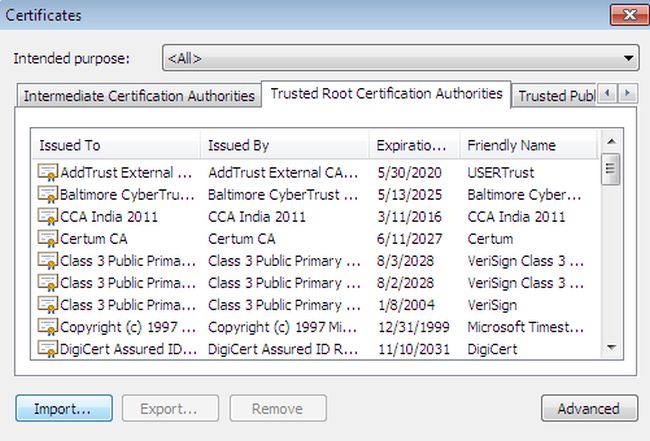Click Issued By 'AddTrust External CA...' cell
This screenshot has height=441, width=650.
283,172
